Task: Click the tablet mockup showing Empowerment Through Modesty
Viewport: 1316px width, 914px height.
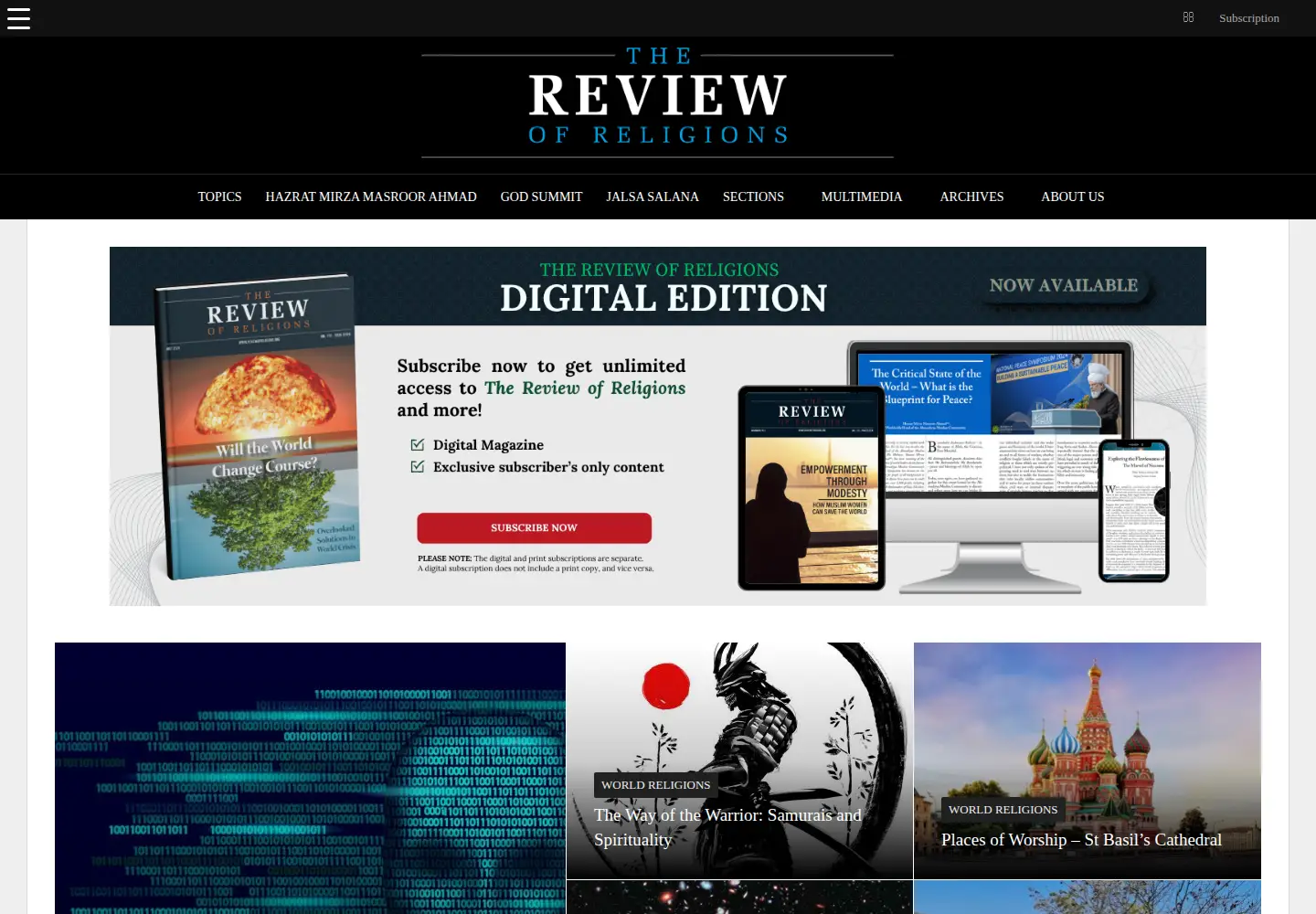Action: [812, 488]
